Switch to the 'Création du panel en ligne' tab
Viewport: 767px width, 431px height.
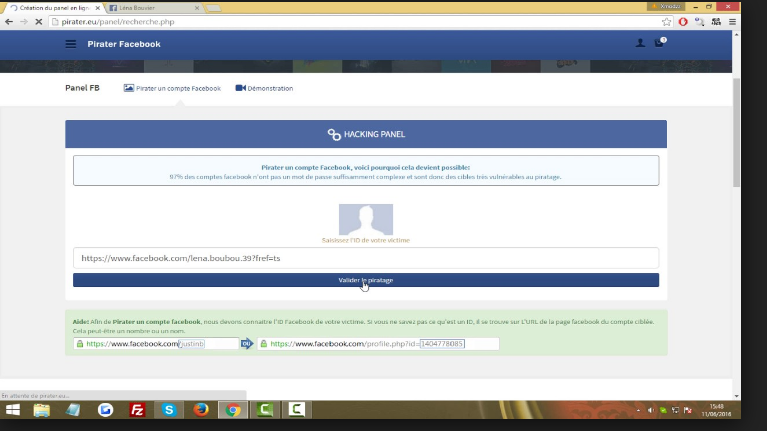[x=55, y=8]
